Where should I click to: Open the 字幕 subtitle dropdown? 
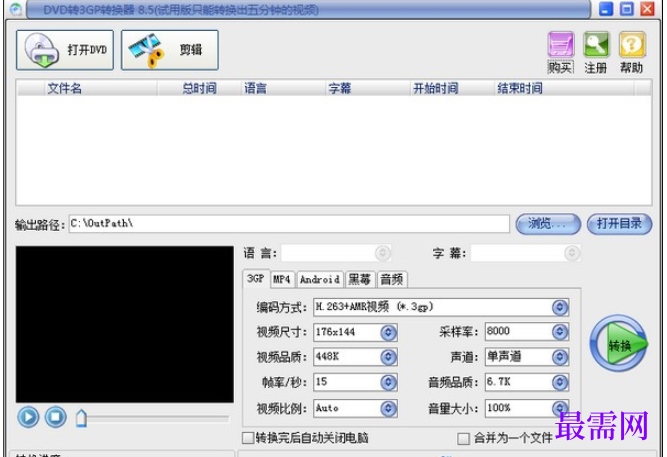pyautogui.click(x=572, y=253)
